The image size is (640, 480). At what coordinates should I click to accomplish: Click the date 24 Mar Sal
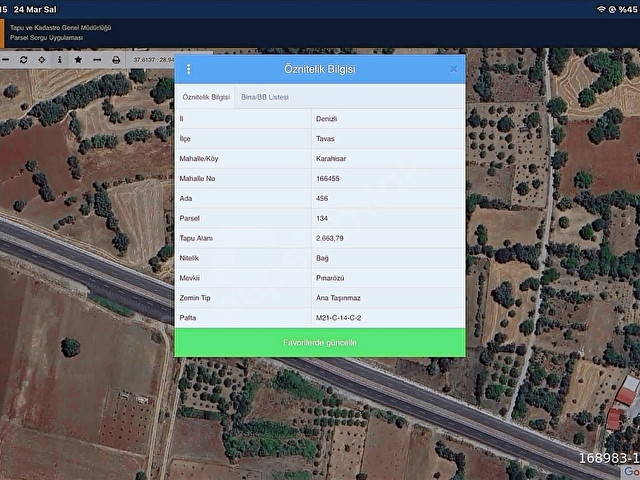35,9
